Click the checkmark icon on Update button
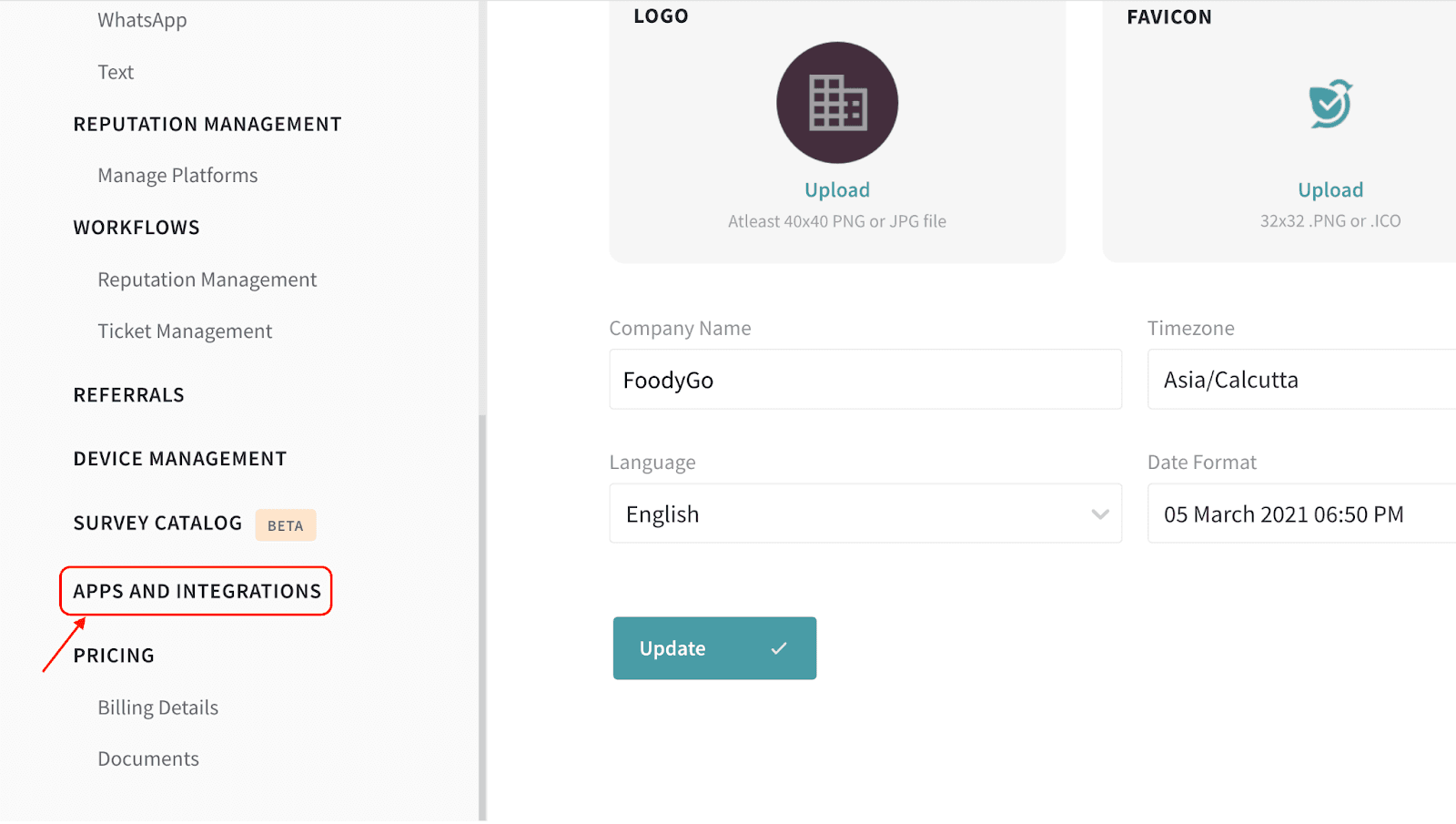Screen dimensions: 1456x824 (x=779, y=648)
